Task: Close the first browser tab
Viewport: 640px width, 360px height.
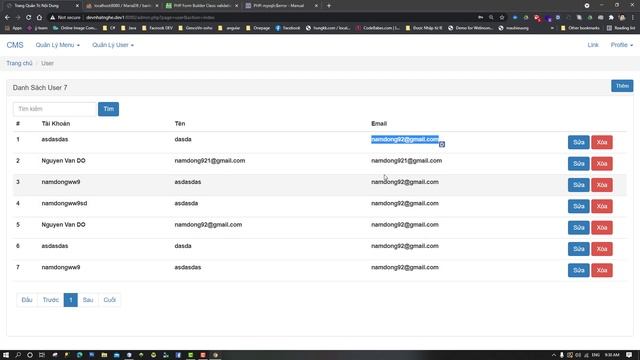Action: (77, 6)
